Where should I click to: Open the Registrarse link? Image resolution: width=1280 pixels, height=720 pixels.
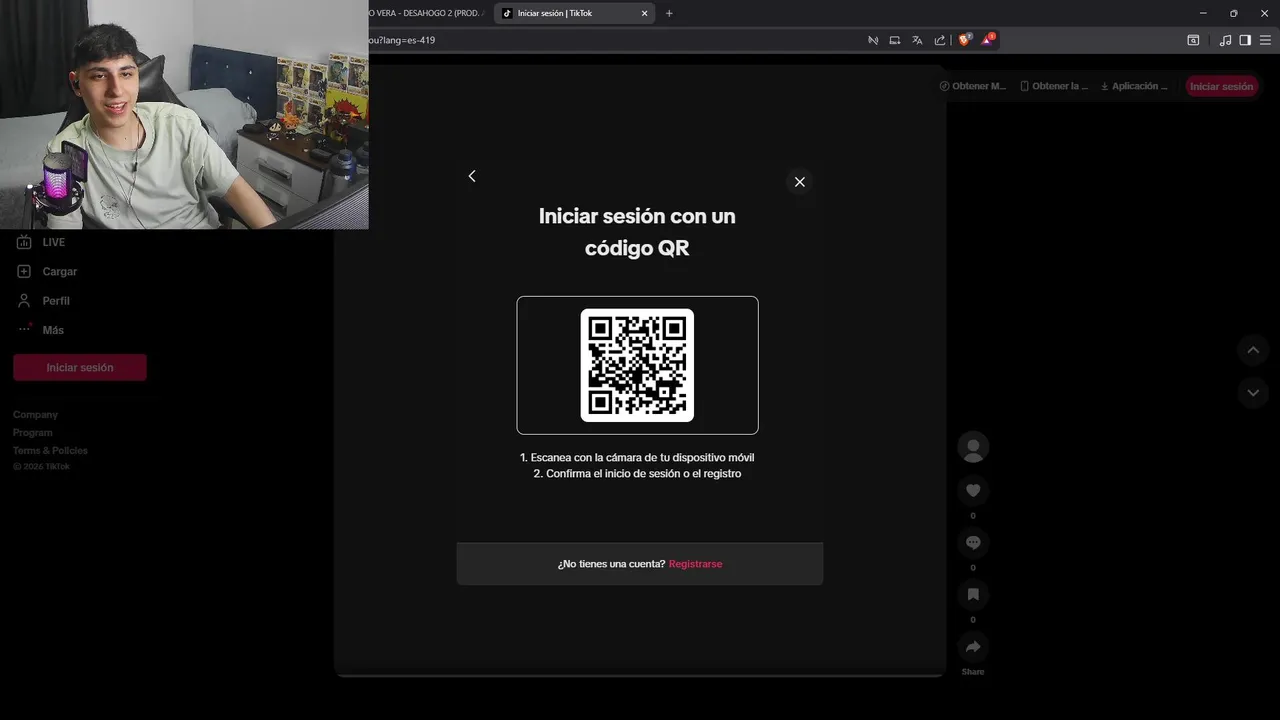click(695, 564)
